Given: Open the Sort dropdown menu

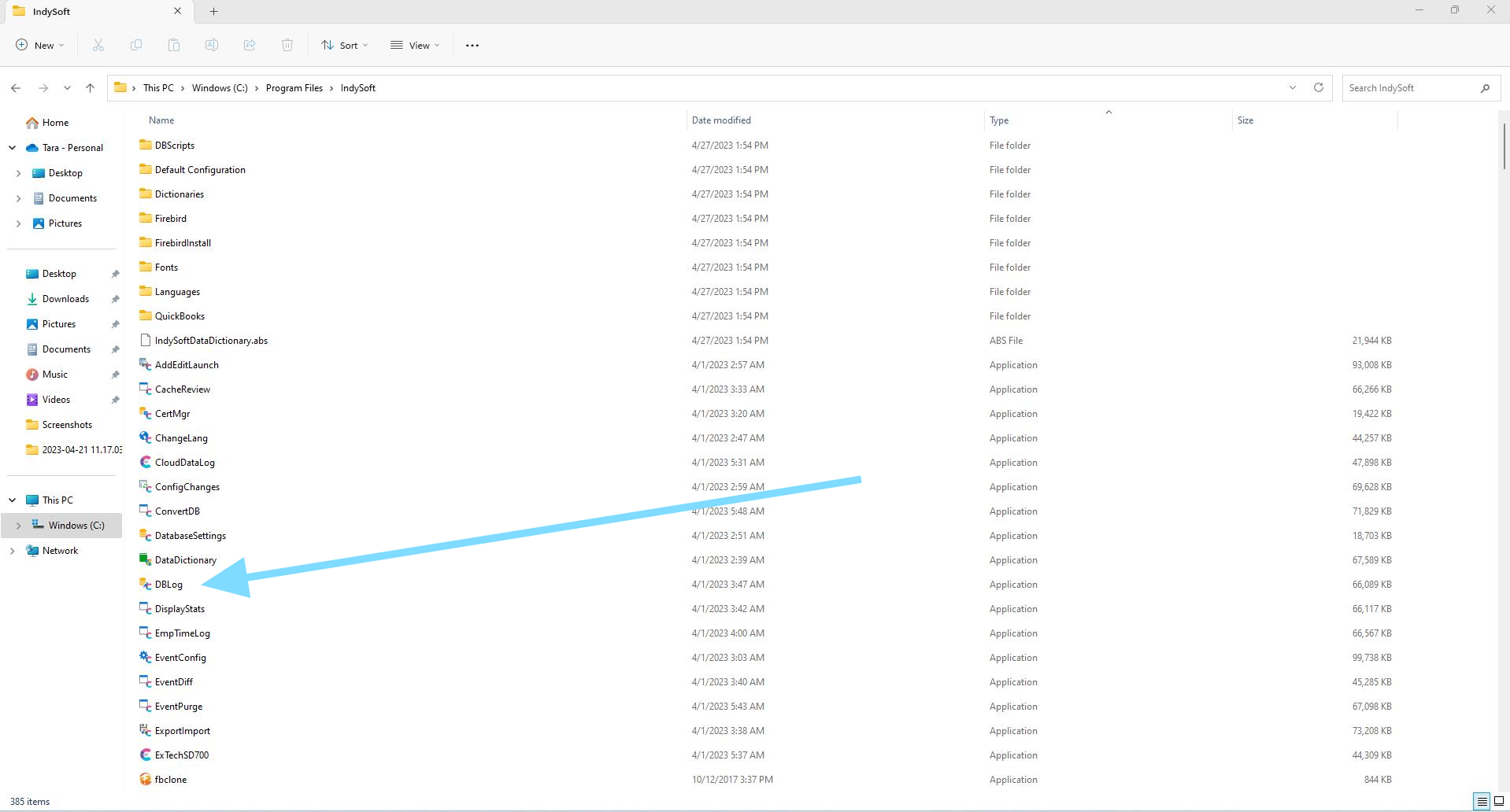Looking at the screenshot, I should tap(345, 45).
